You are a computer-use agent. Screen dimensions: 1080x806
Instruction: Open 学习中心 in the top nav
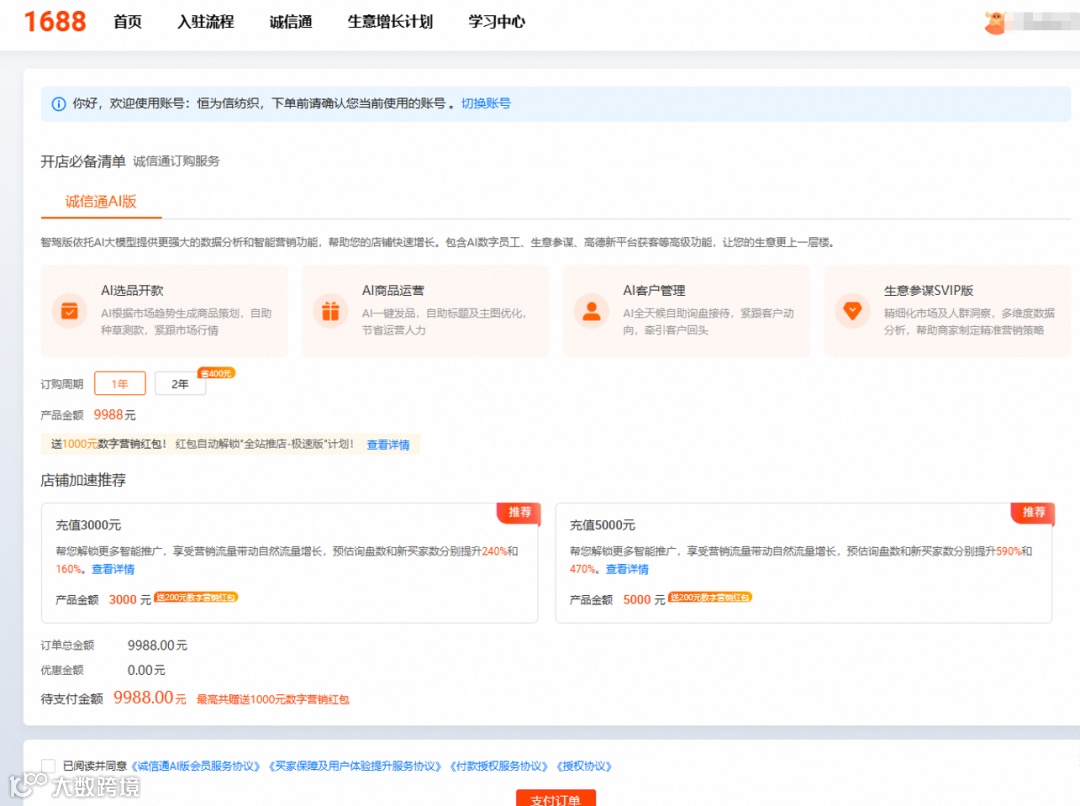point(497,22)
